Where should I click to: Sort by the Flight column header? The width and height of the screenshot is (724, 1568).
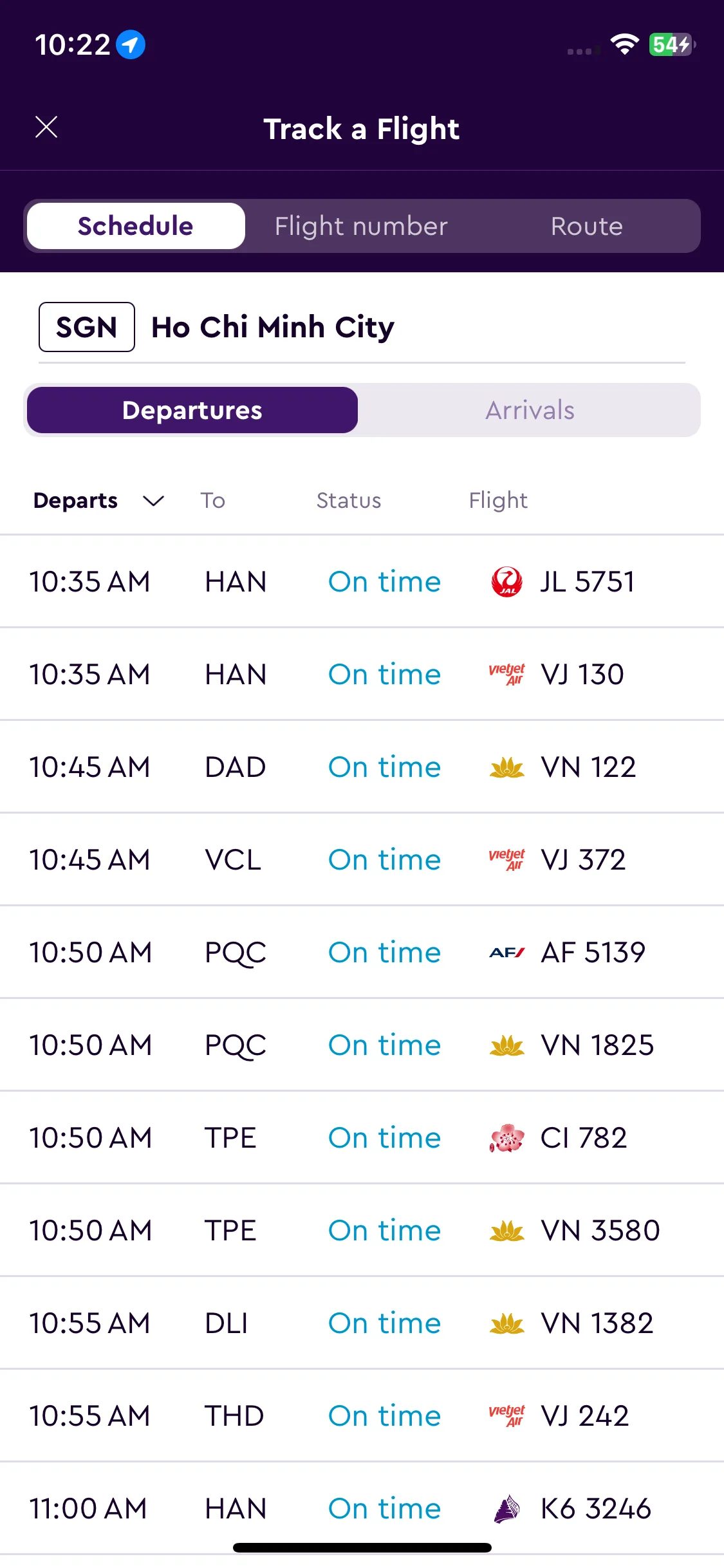tap(498, 501)
